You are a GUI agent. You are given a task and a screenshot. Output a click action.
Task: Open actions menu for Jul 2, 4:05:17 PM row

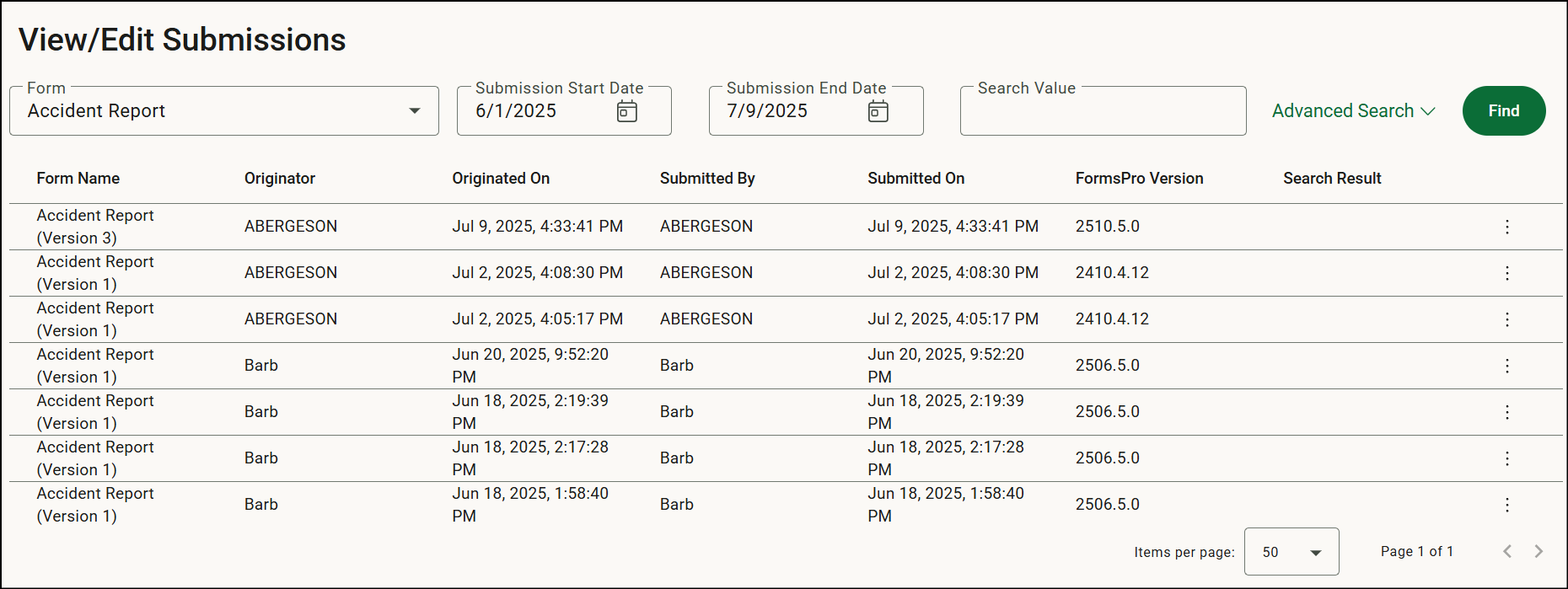click(x=1506, y=319)
